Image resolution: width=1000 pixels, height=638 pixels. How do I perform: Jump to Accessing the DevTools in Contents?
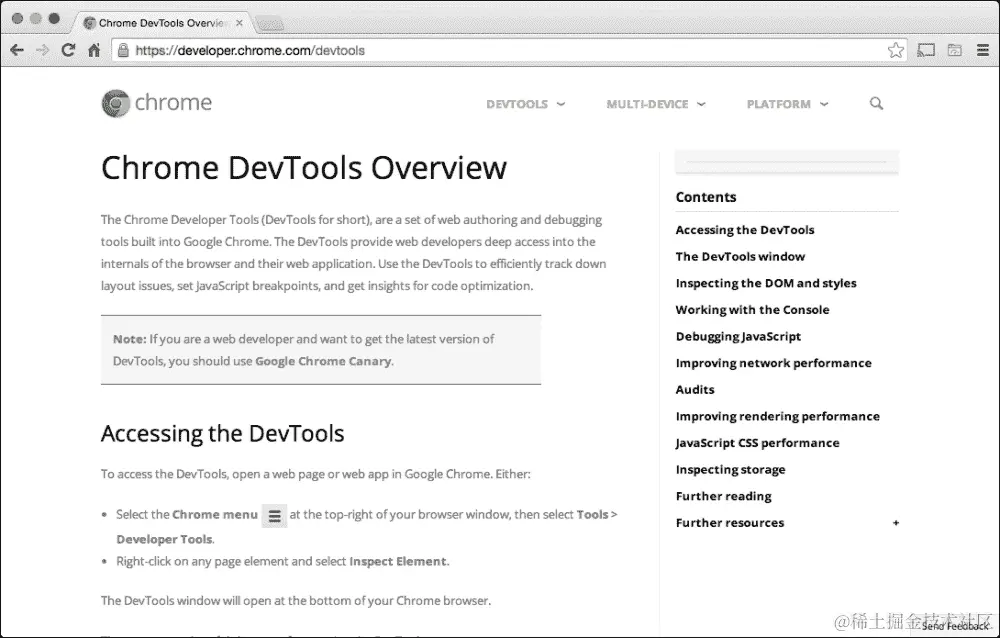click(x=745, y=230)
